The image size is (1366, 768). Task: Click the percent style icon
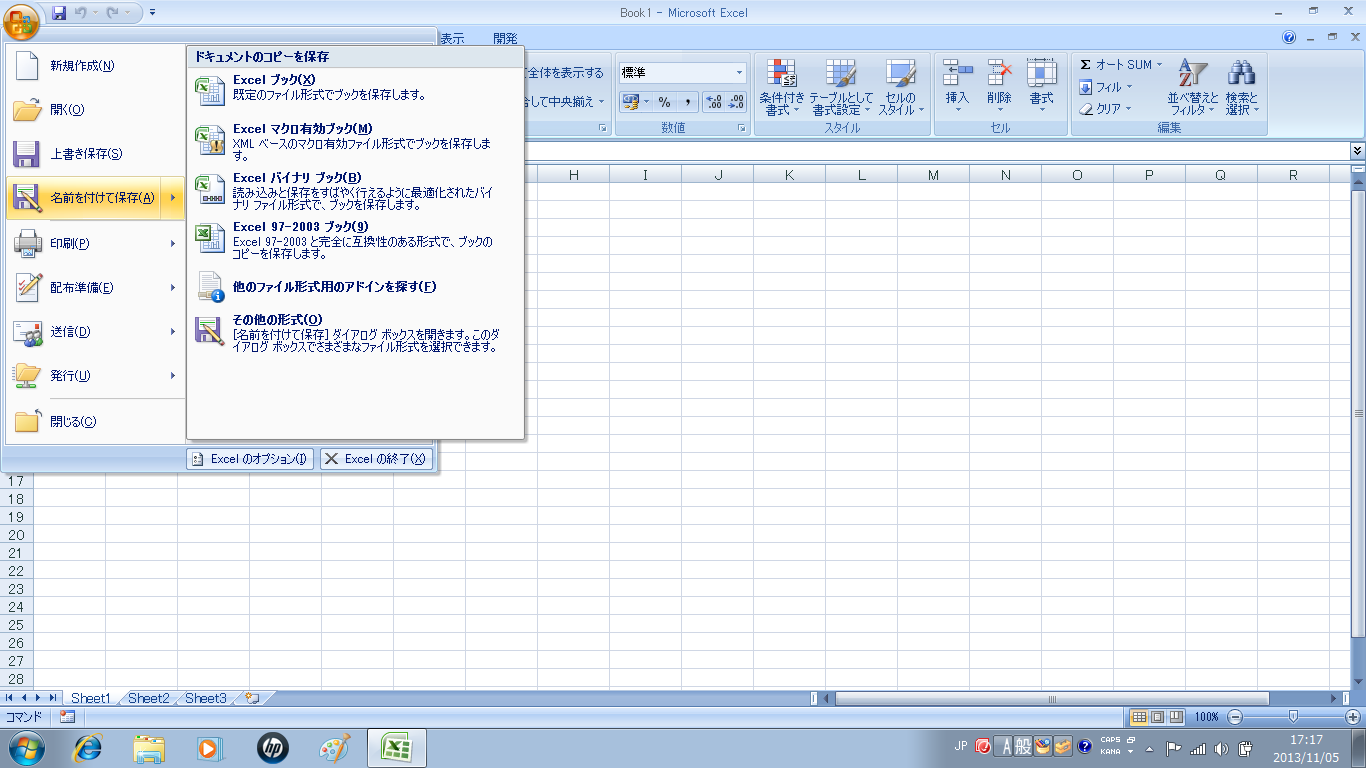pos(664,102)
